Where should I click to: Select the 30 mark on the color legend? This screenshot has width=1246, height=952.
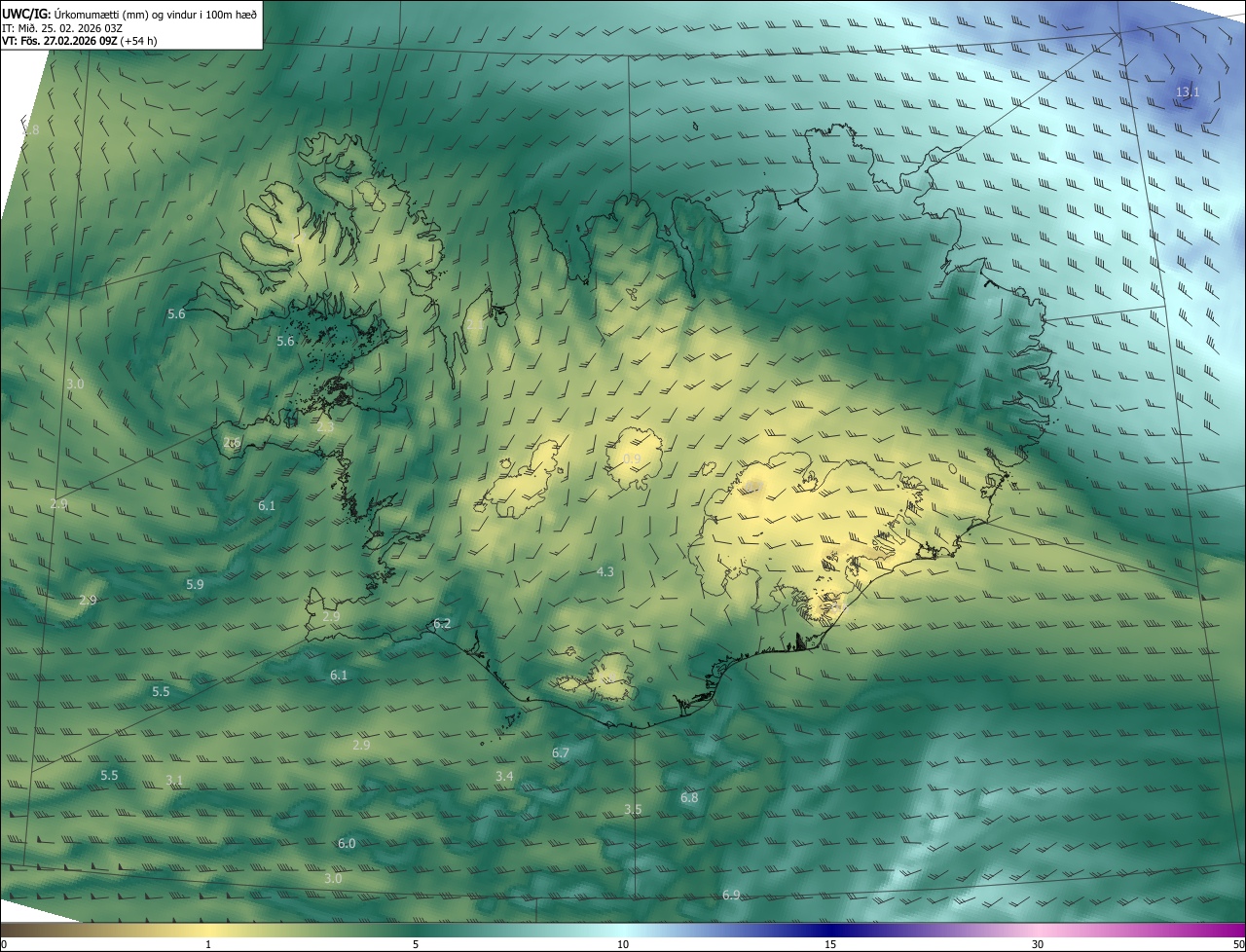(1038, 944)
